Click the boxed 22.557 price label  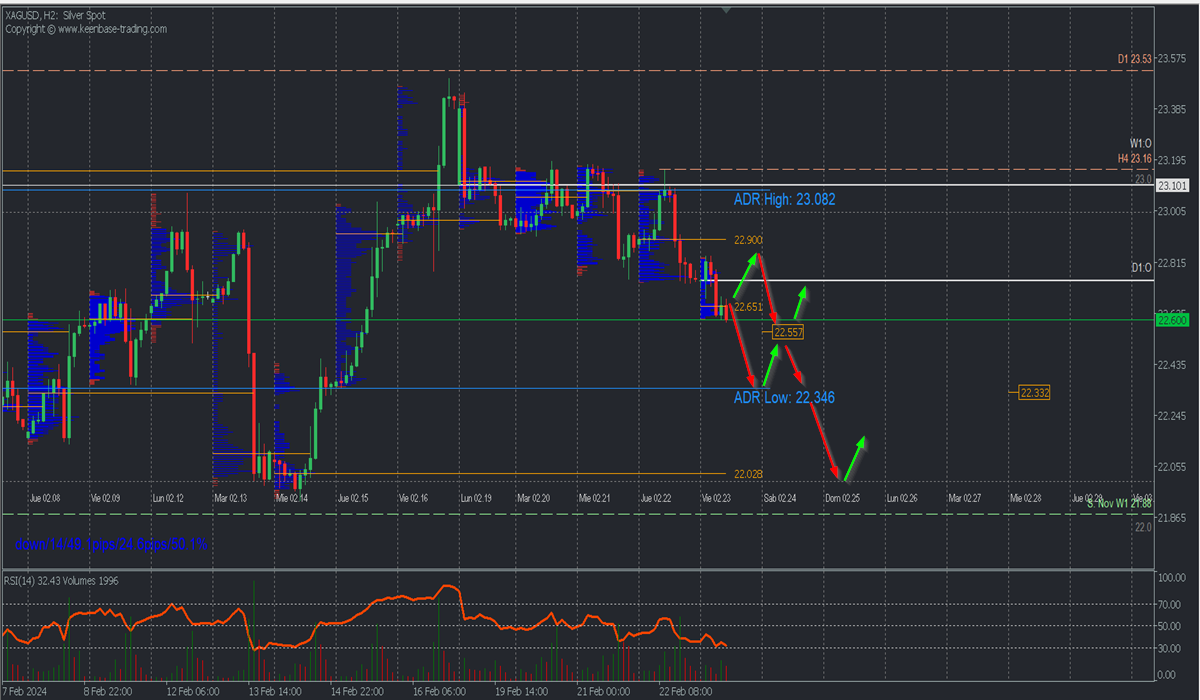[787, 331]
